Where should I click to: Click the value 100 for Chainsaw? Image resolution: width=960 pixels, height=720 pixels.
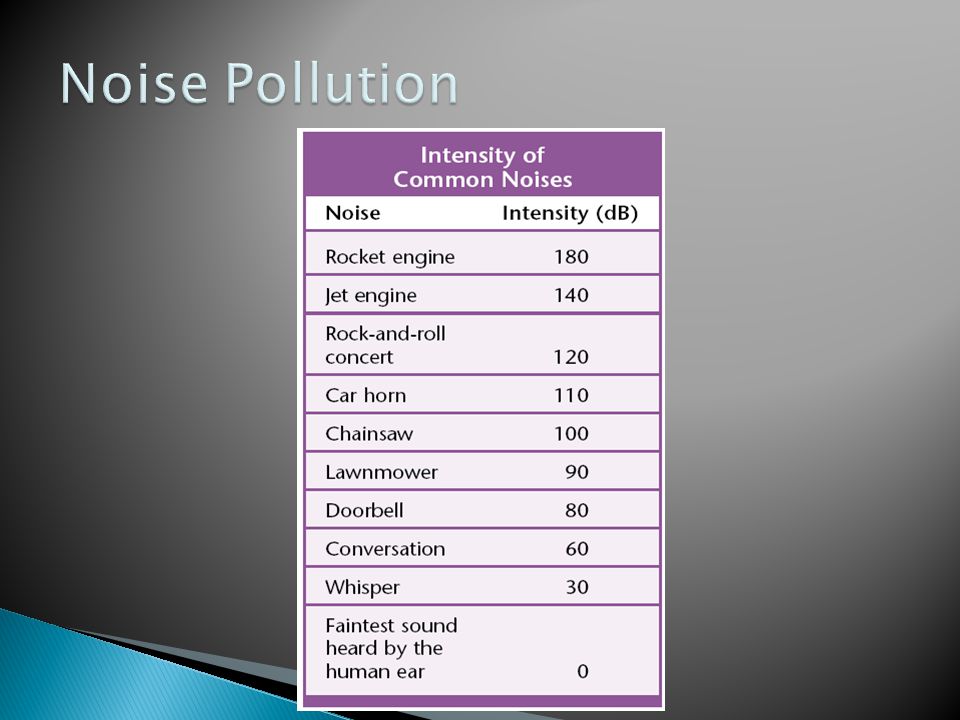tap(571, 433)
